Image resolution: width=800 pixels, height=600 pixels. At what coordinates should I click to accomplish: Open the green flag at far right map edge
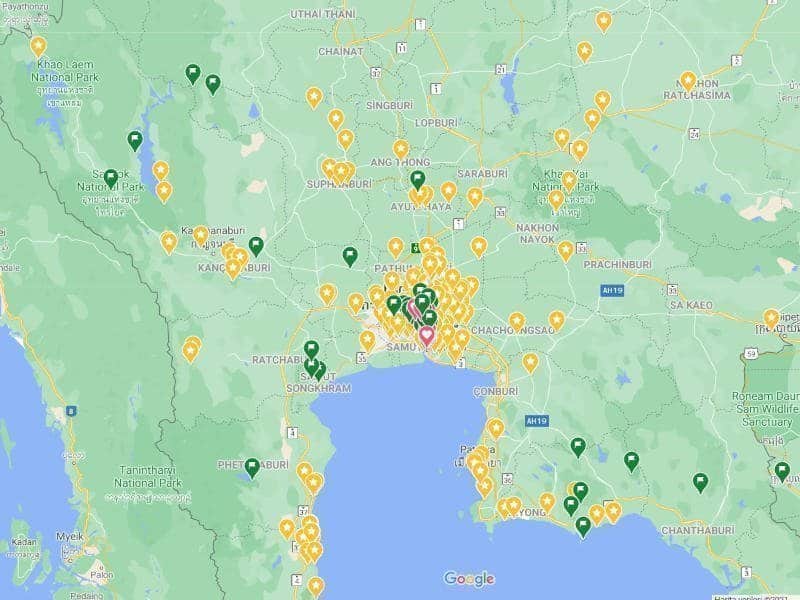(782, 470)
